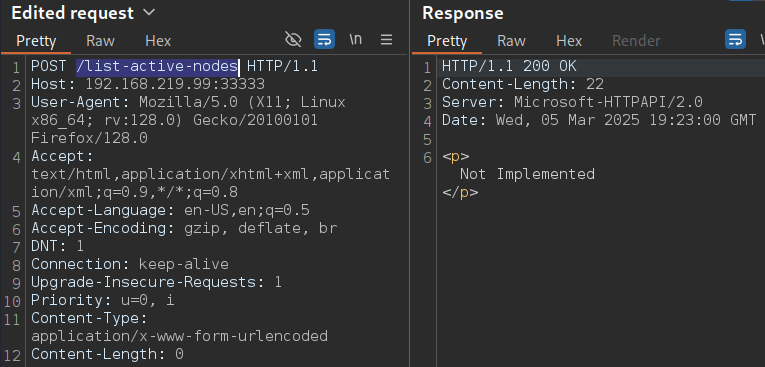Viewport: 765px width, 367px height.
Task: Click the Content-Length: 0 request line
Action: [107, 354]
